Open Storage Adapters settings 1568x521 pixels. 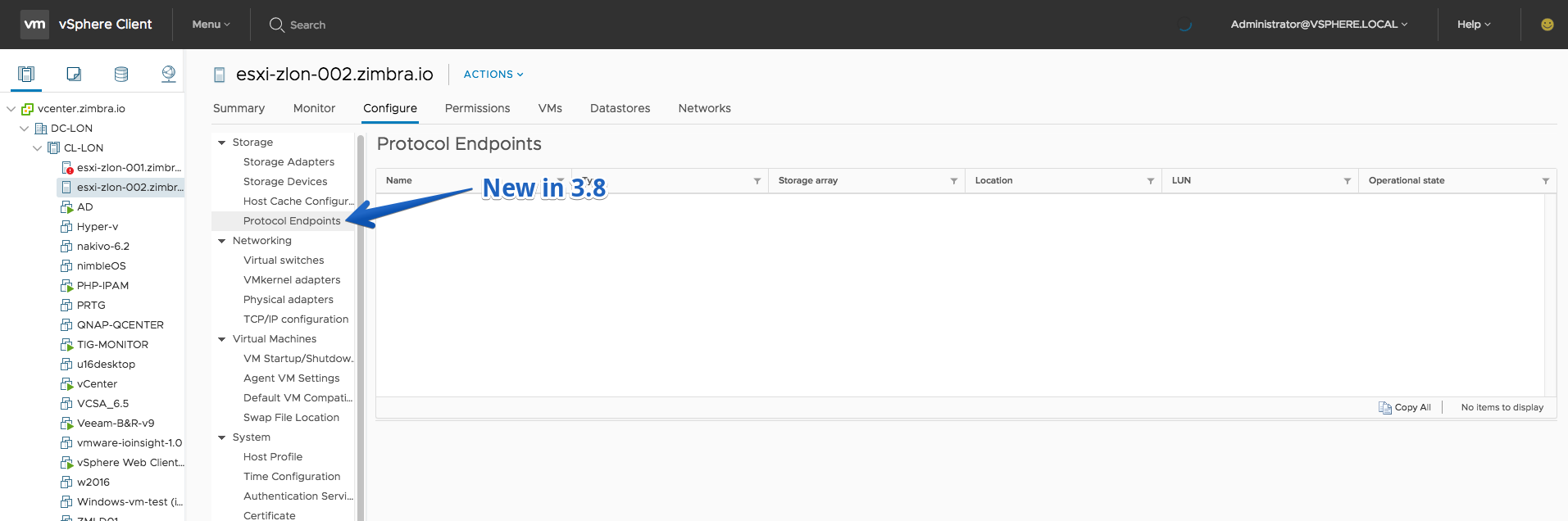(289, 162)
